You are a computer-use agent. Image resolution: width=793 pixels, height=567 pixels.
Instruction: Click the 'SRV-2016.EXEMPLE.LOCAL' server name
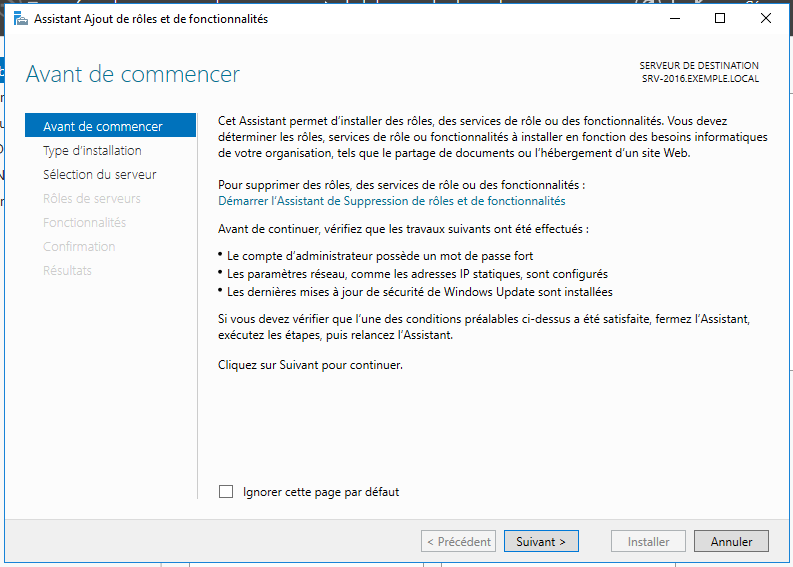coord(700,79)
